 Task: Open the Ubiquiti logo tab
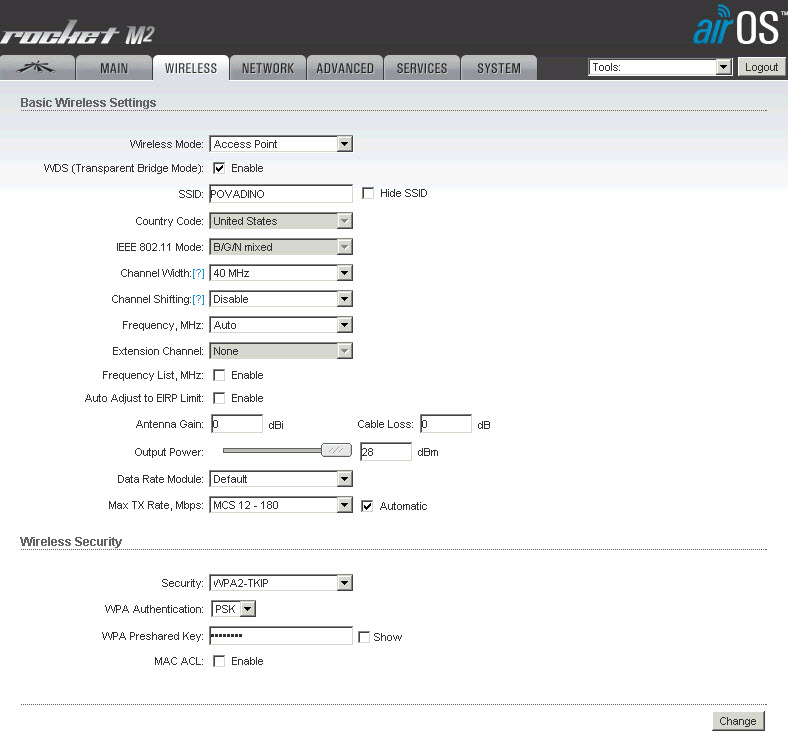39,68
